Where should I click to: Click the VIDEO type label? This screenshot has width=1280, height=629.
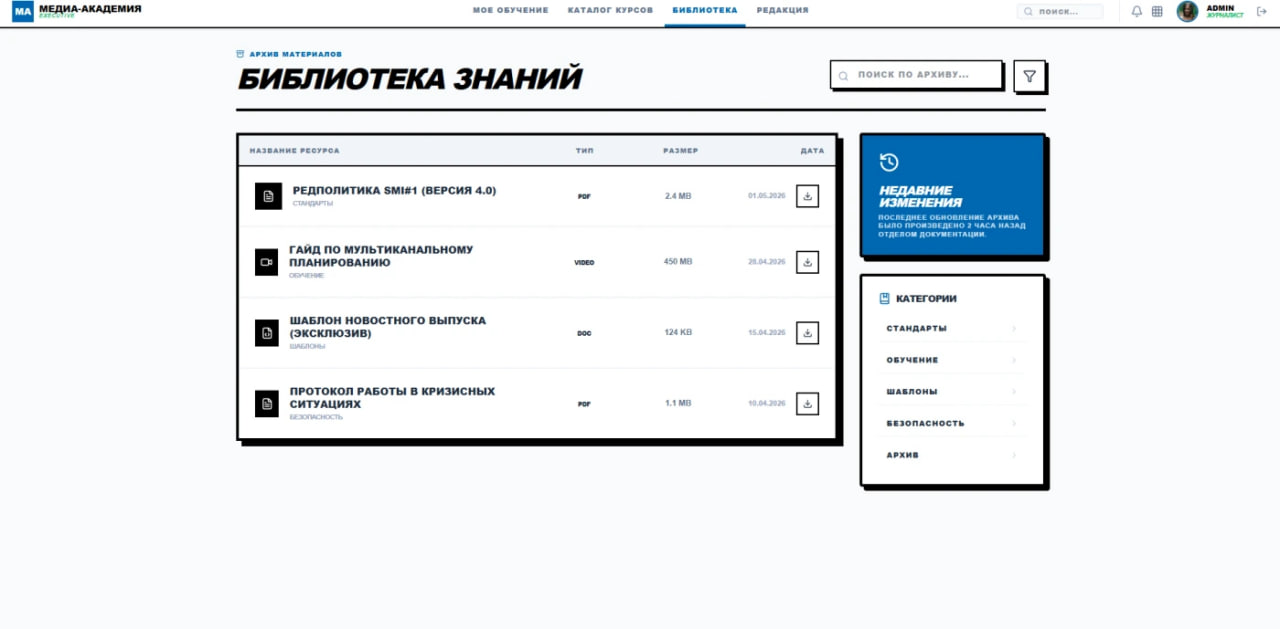[584, 263]
